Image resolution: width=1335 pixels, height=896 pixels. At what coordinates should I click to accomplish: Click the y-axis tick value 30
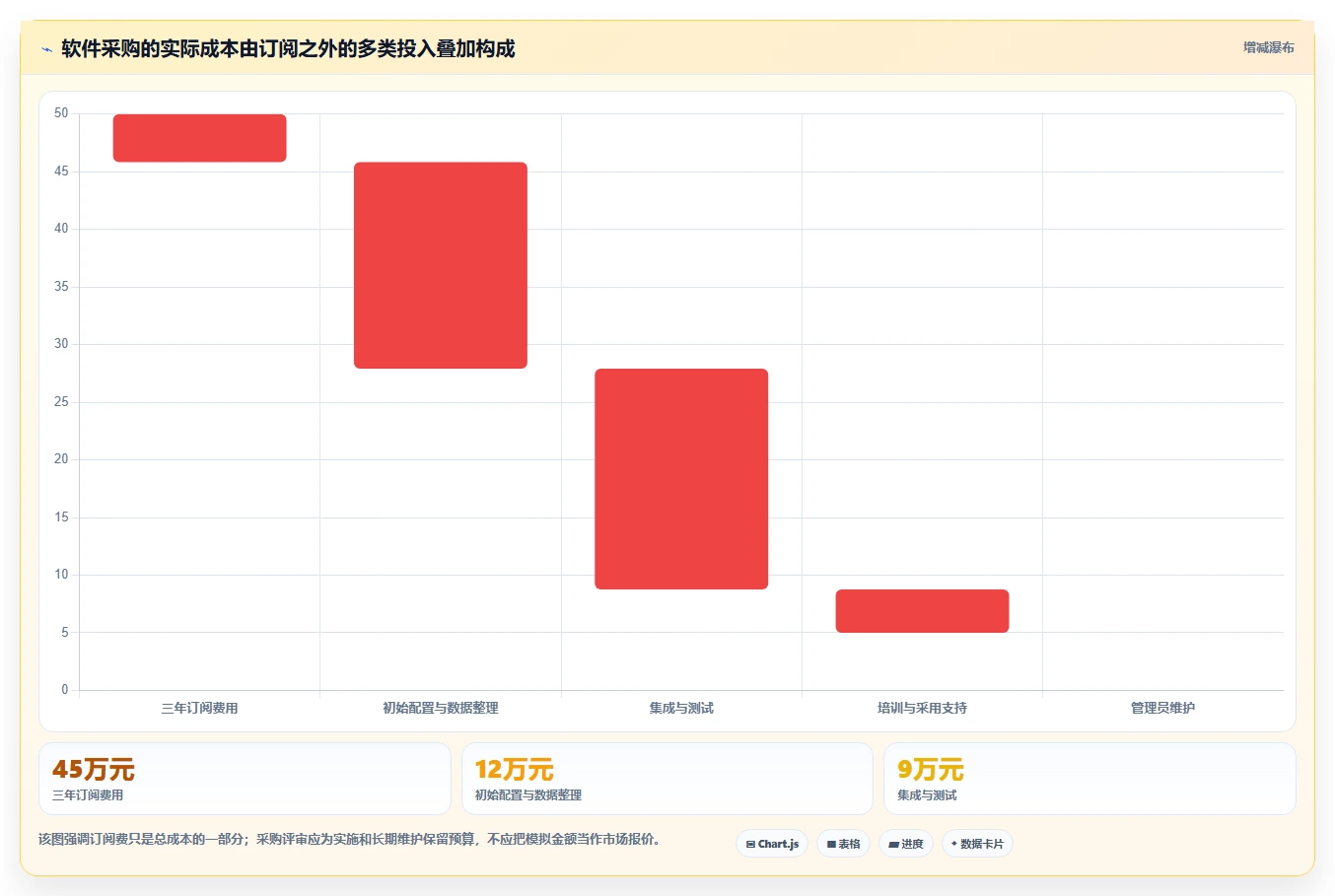tap(61, 344)
